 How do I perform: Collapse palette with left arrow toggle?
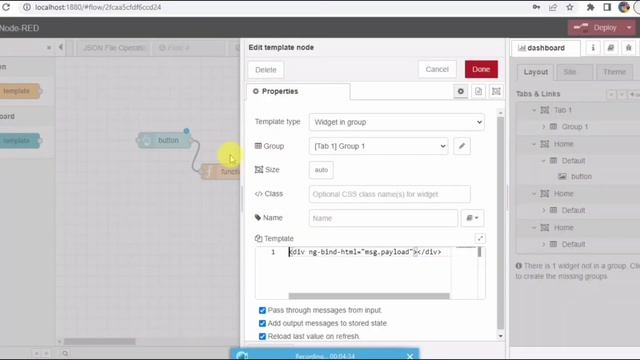pos(61,47)
